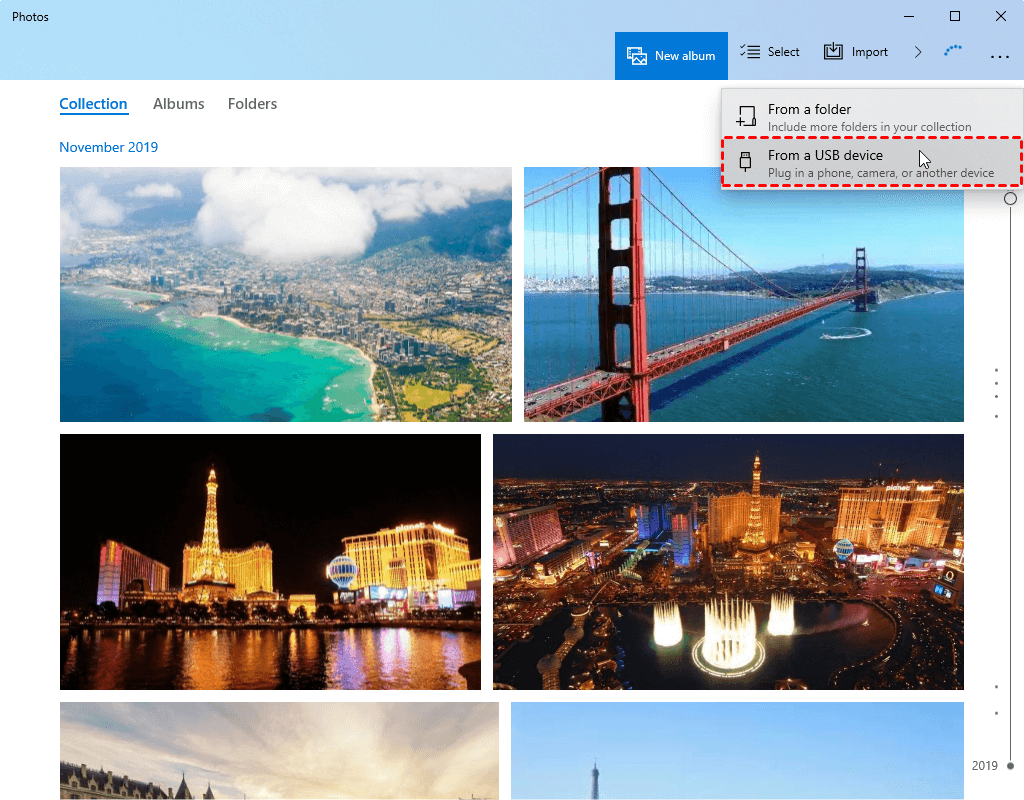Minimize the Photos window
This screenshot has height=800, width=1024.
click(x=909, y=16)
